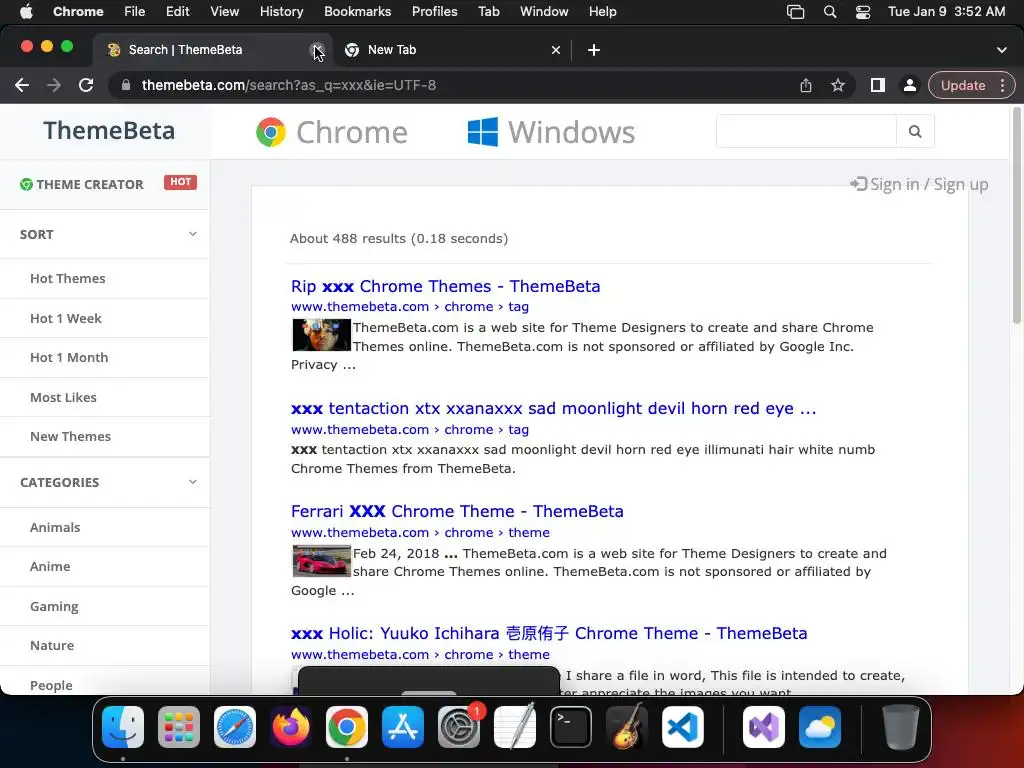1024x768 pixels.
Task: Open the Profiles menu
Action: click(x=434, y=12)
